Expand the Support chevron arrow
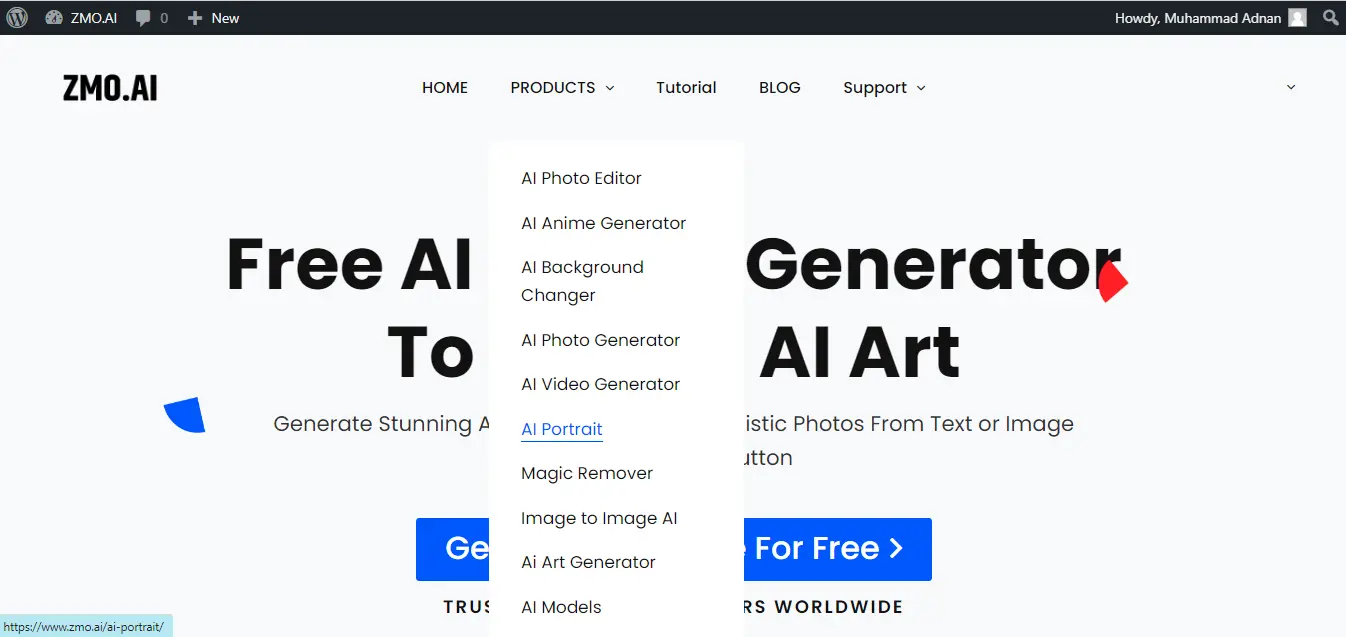This screenshot has width=1346, height=637. point(921,88)
